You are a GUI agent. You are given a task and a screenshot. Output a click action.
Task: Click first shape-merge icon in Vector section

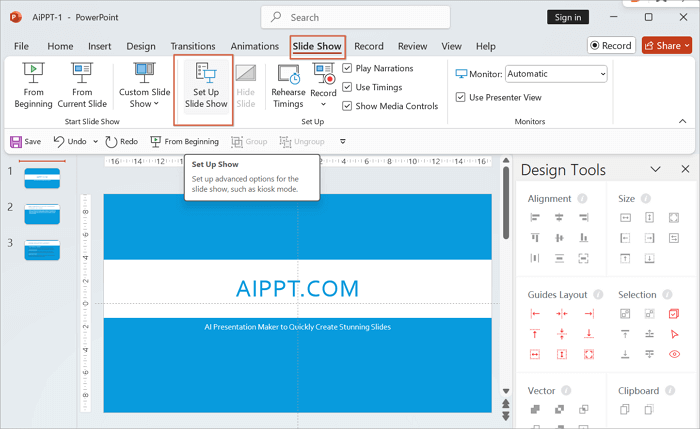point(535,409)
